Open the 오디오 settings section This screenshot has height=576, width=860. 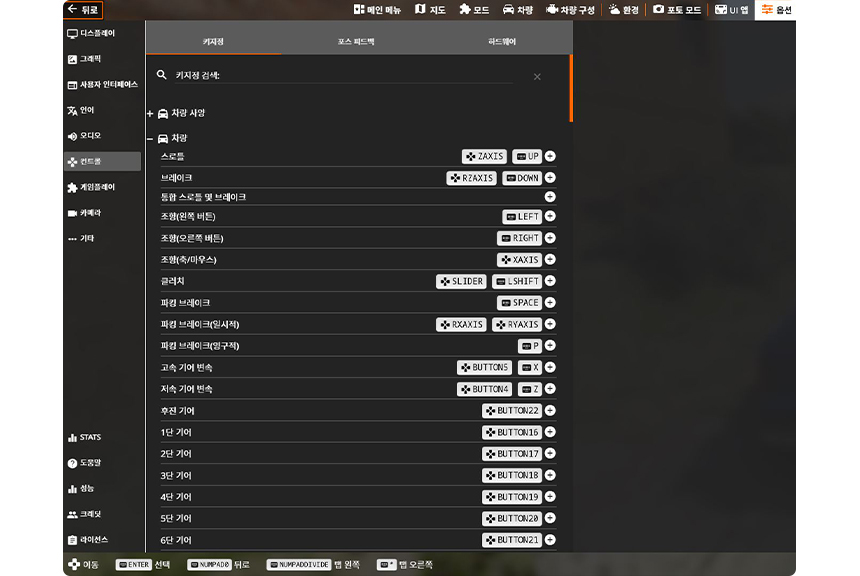pyautogui.click(x=85, y=136)
